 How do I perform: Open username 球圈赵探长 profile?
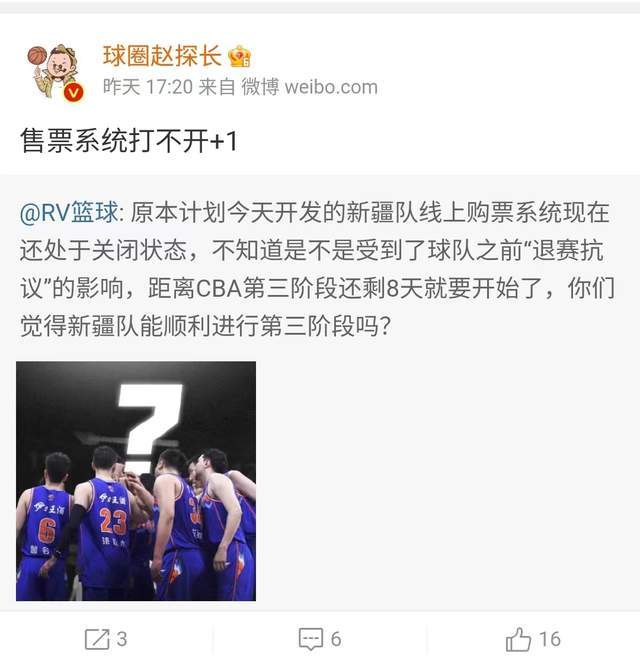(x=162, y=56)
